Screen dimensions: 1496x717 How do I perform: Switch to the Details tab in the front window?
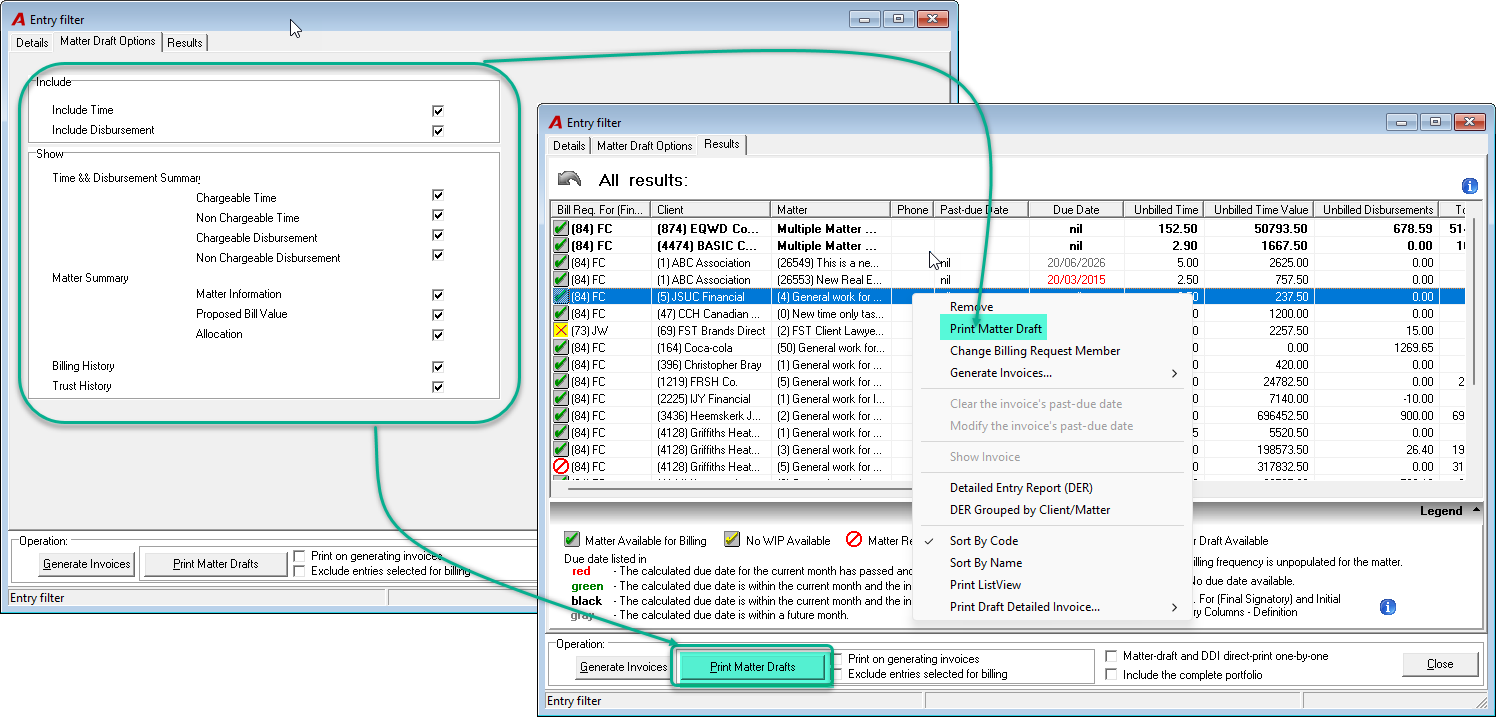569,146
